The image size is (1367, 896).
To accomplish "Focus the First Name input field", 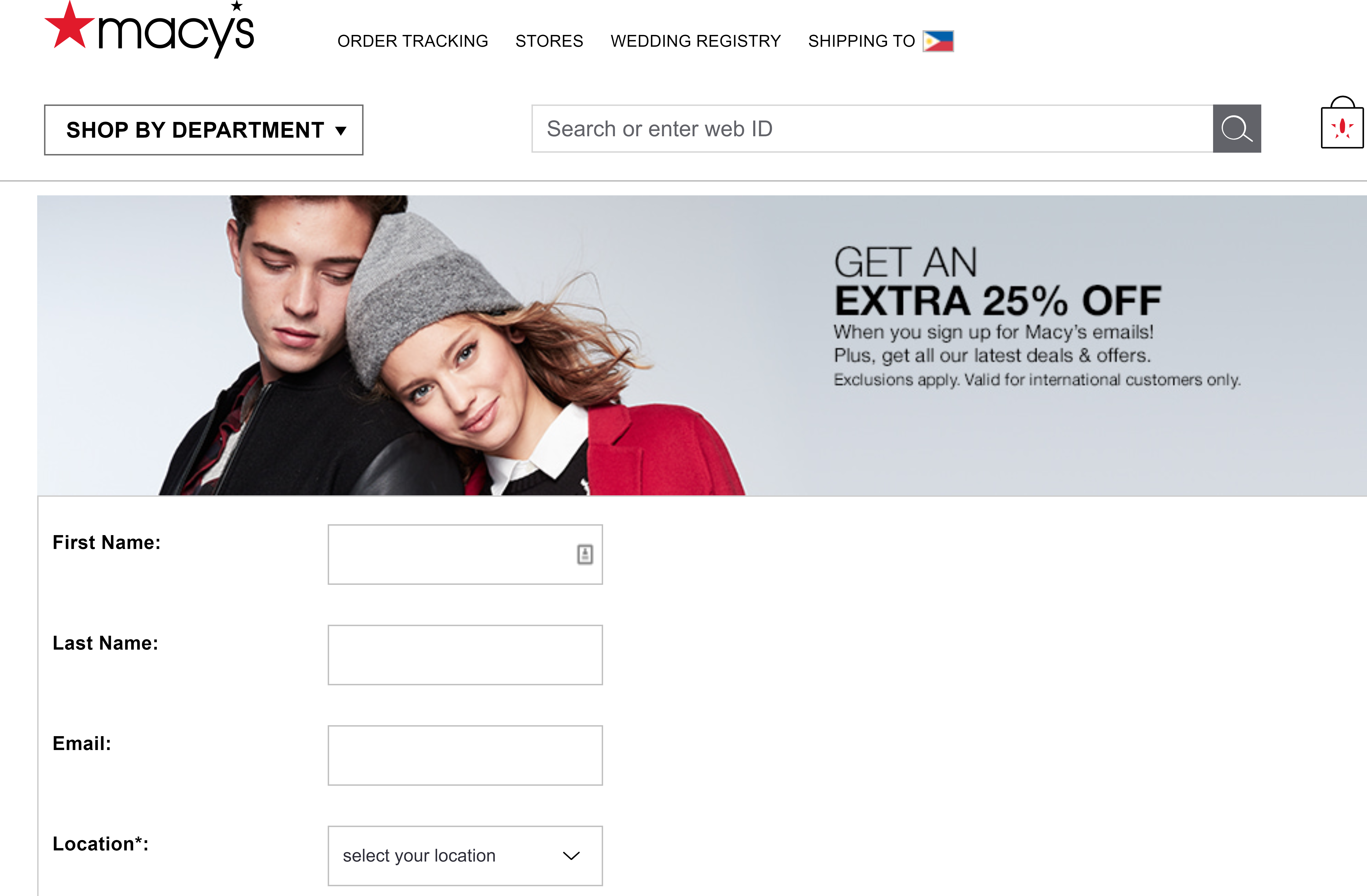I will pyautogui.click(x=465, y=555).
